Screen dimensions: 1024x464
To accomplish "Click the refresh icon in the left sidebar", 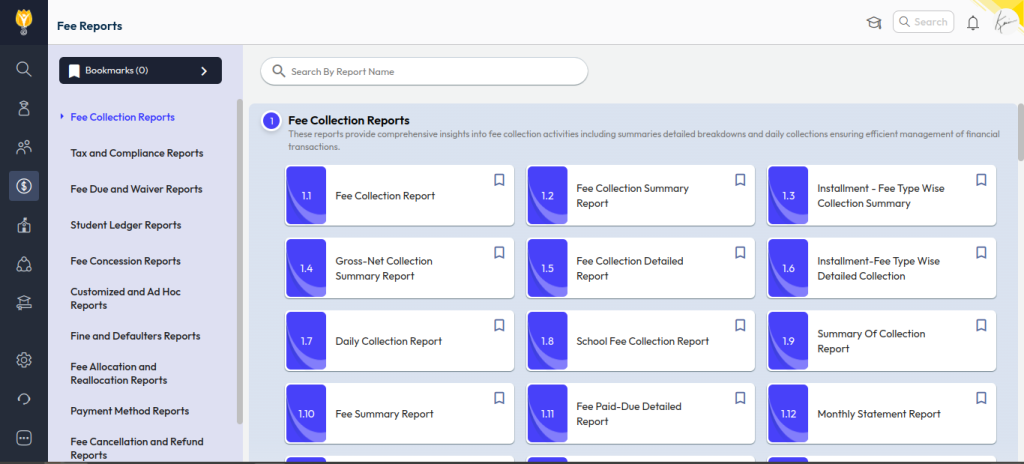I will pyautogui.click(x=24, y=399).
